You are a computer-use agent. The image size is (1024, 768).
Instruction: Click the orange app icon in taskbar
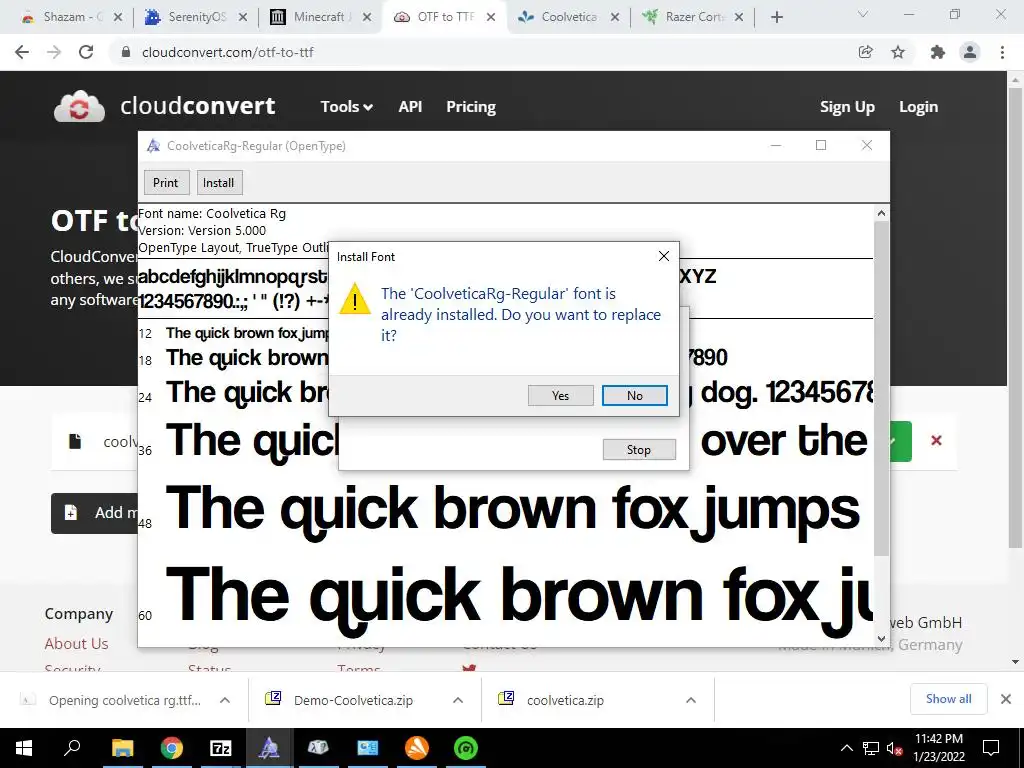[417, 748]
